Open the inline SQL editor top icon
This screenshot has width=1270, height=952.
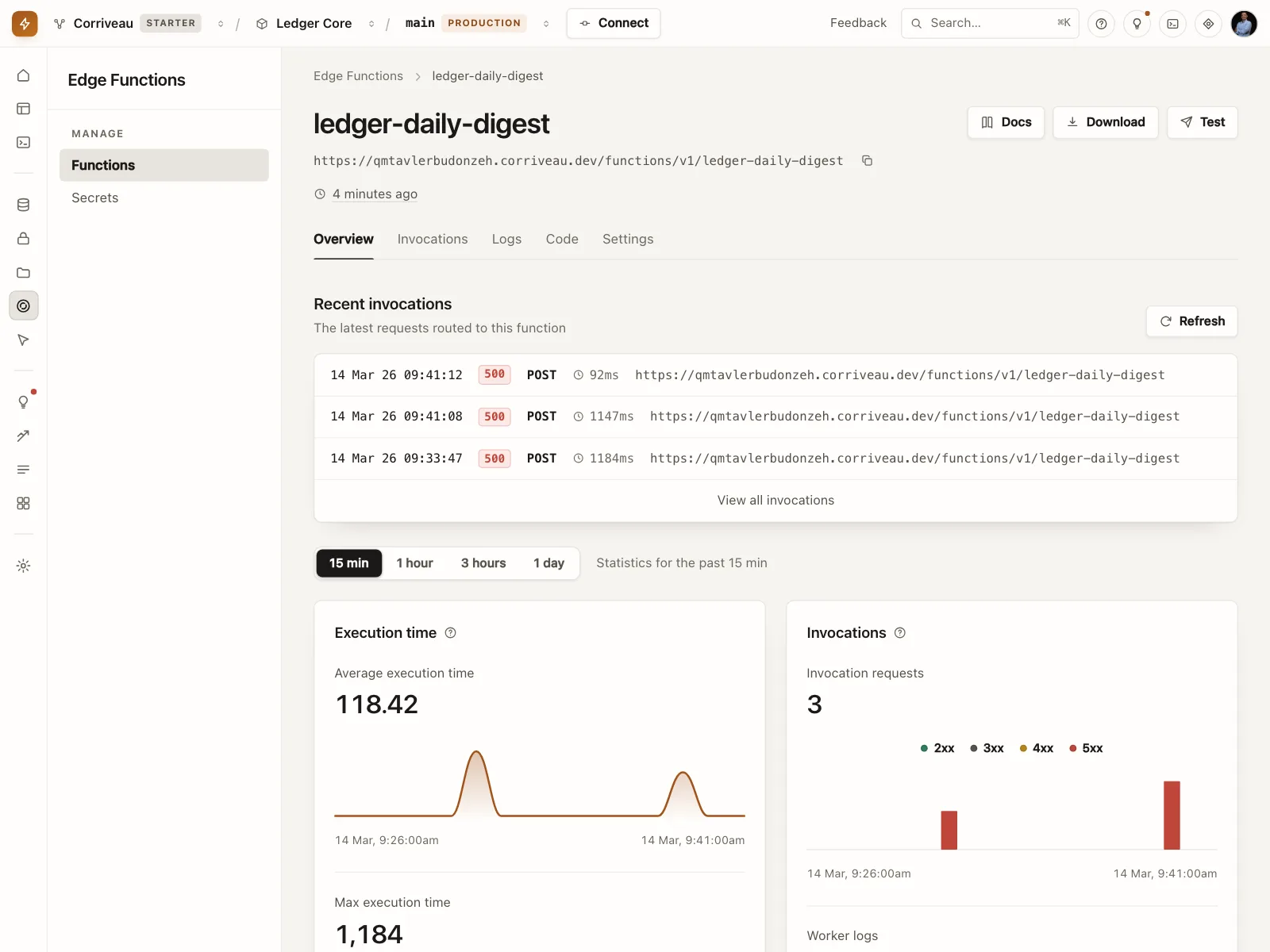(1172, 24)
